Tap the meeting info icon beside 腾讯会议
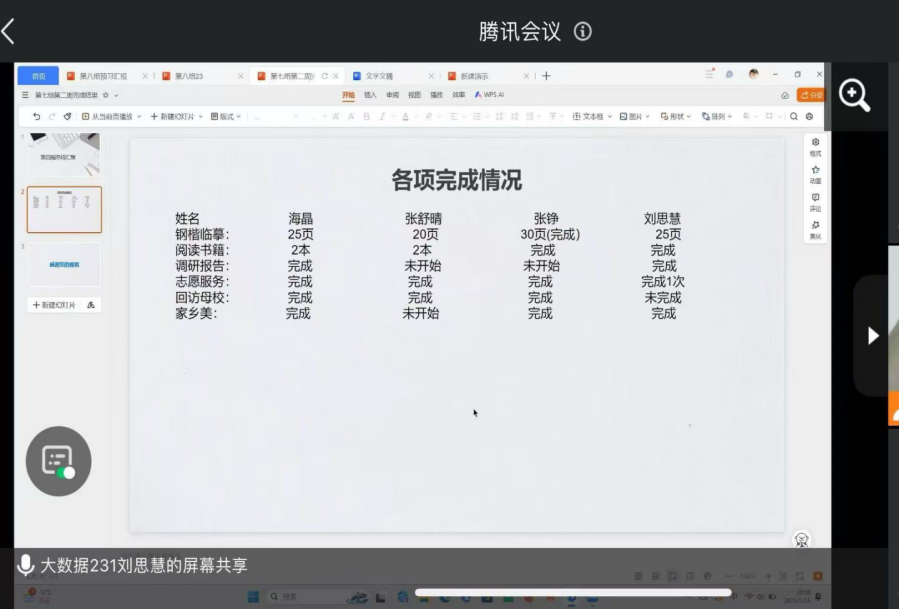The image size is (900, 609). point(583,32)
